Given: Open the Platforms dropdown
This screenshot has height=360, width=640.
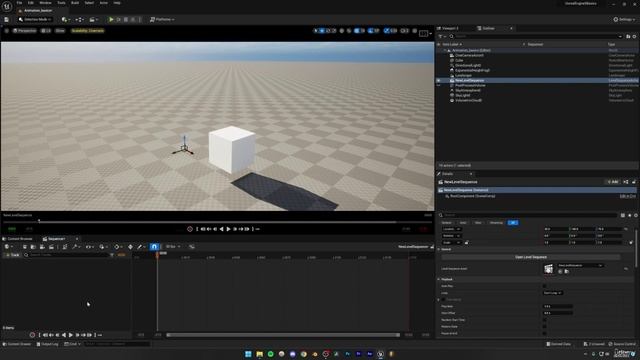Looking at the screenshot, I should (162, 19).
